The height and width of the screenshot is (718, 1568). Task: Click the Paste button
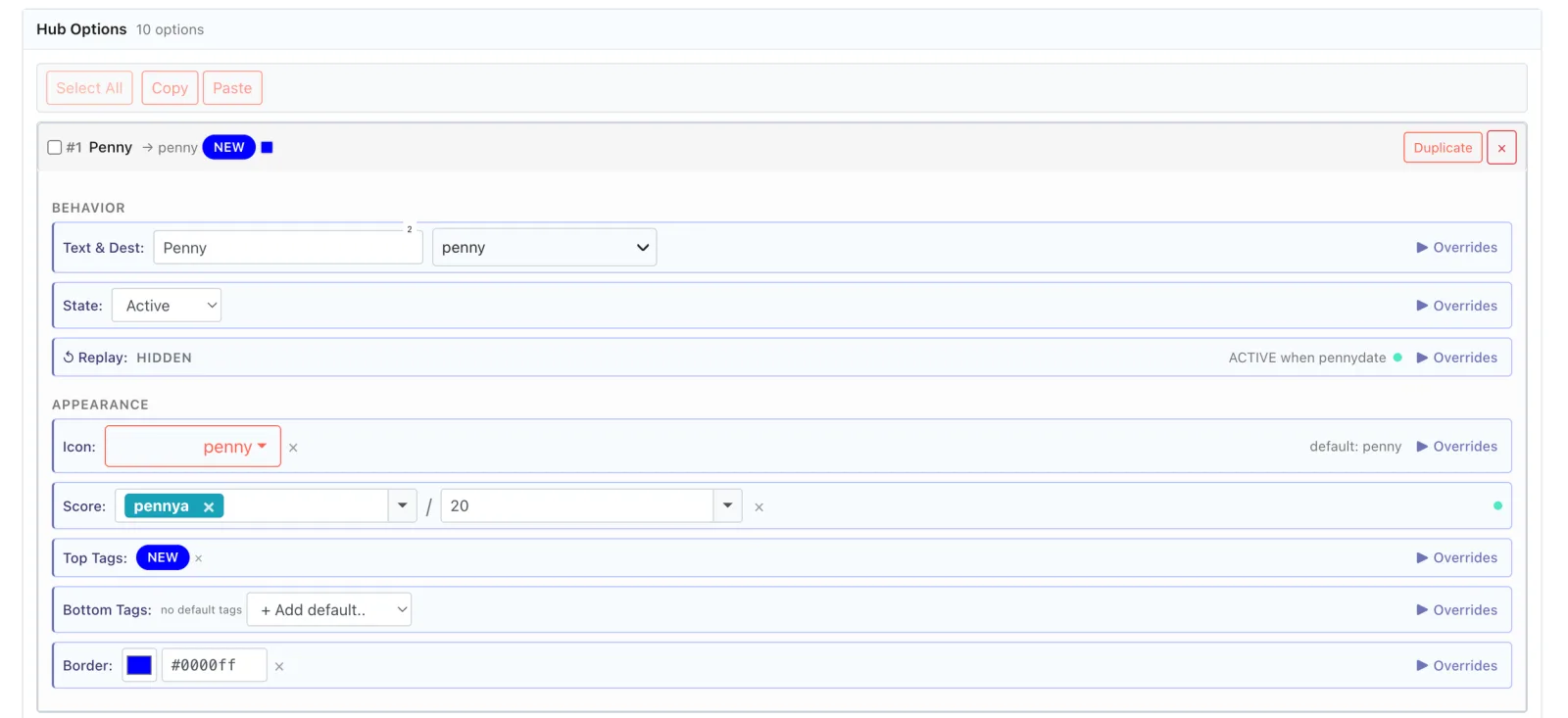(232, 88)
